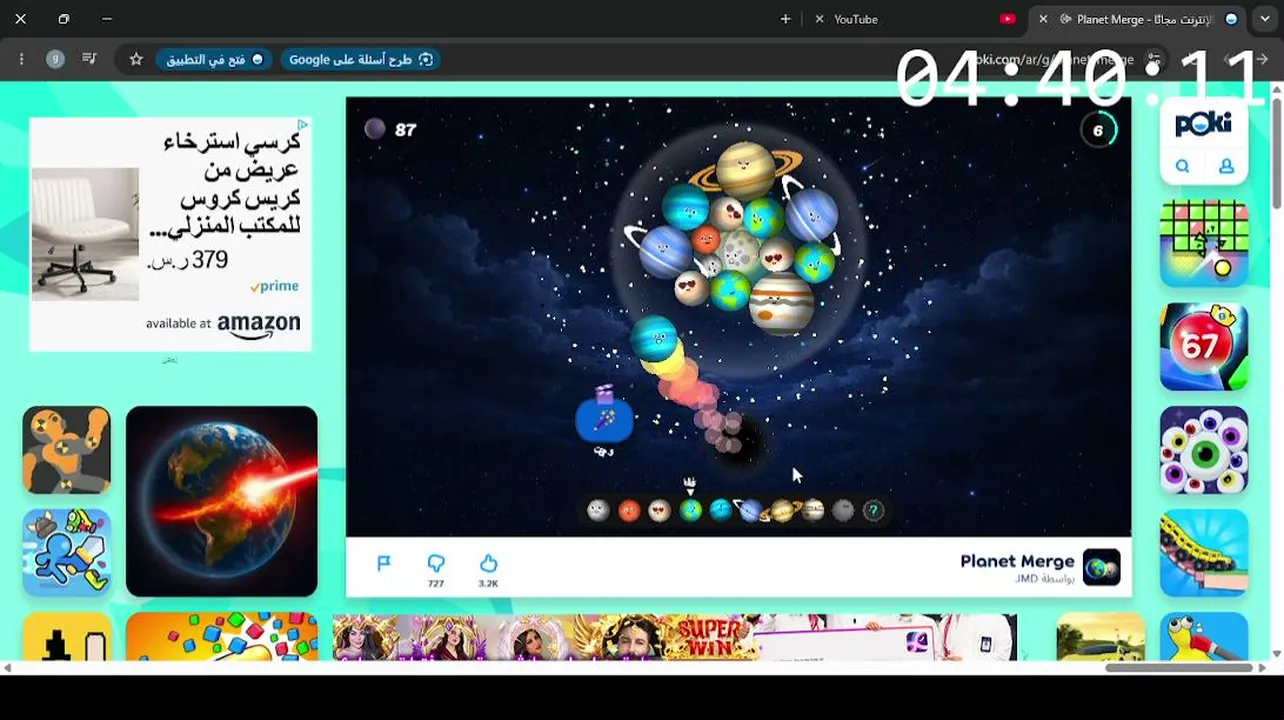The image size is (1284, 720).
Task: Open the Earth laser explosion game thumbnail
Action: point(222,501)
